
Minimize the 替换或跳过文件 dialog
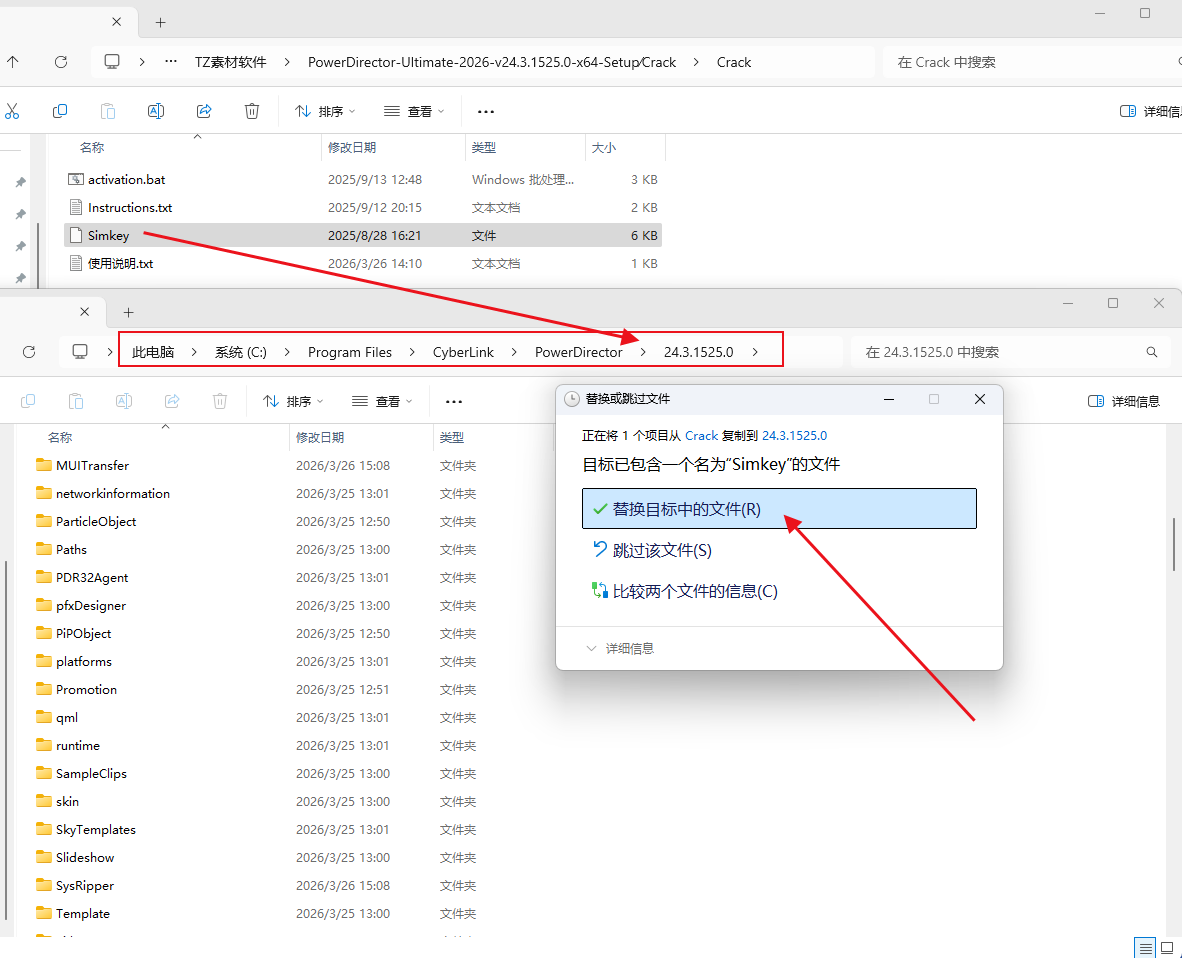coord(889,399)
